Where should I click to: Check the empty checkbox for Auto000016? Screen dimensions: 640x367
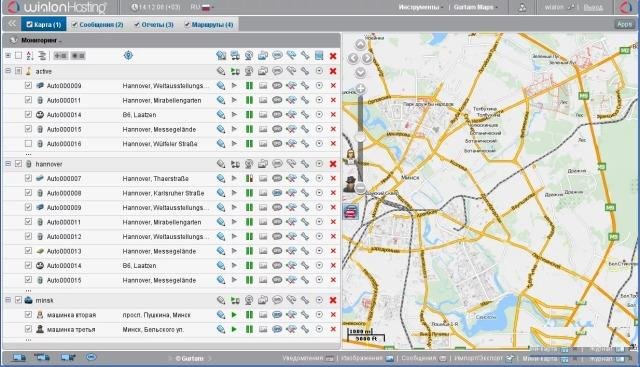click(x=28, y=143)
